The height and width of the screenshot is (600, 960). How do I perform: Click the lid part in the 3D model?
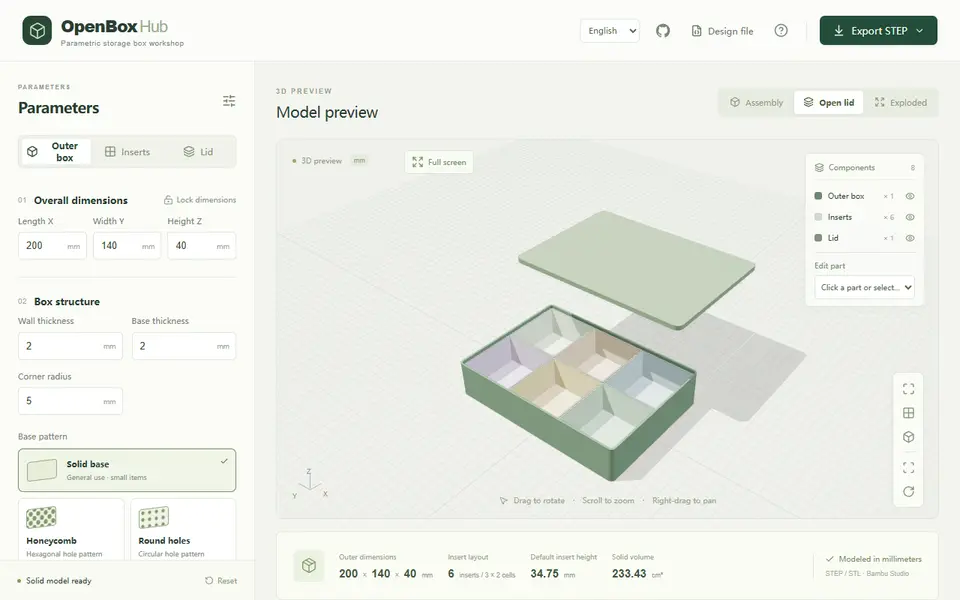pyautogui.click(x=637, y=268)
